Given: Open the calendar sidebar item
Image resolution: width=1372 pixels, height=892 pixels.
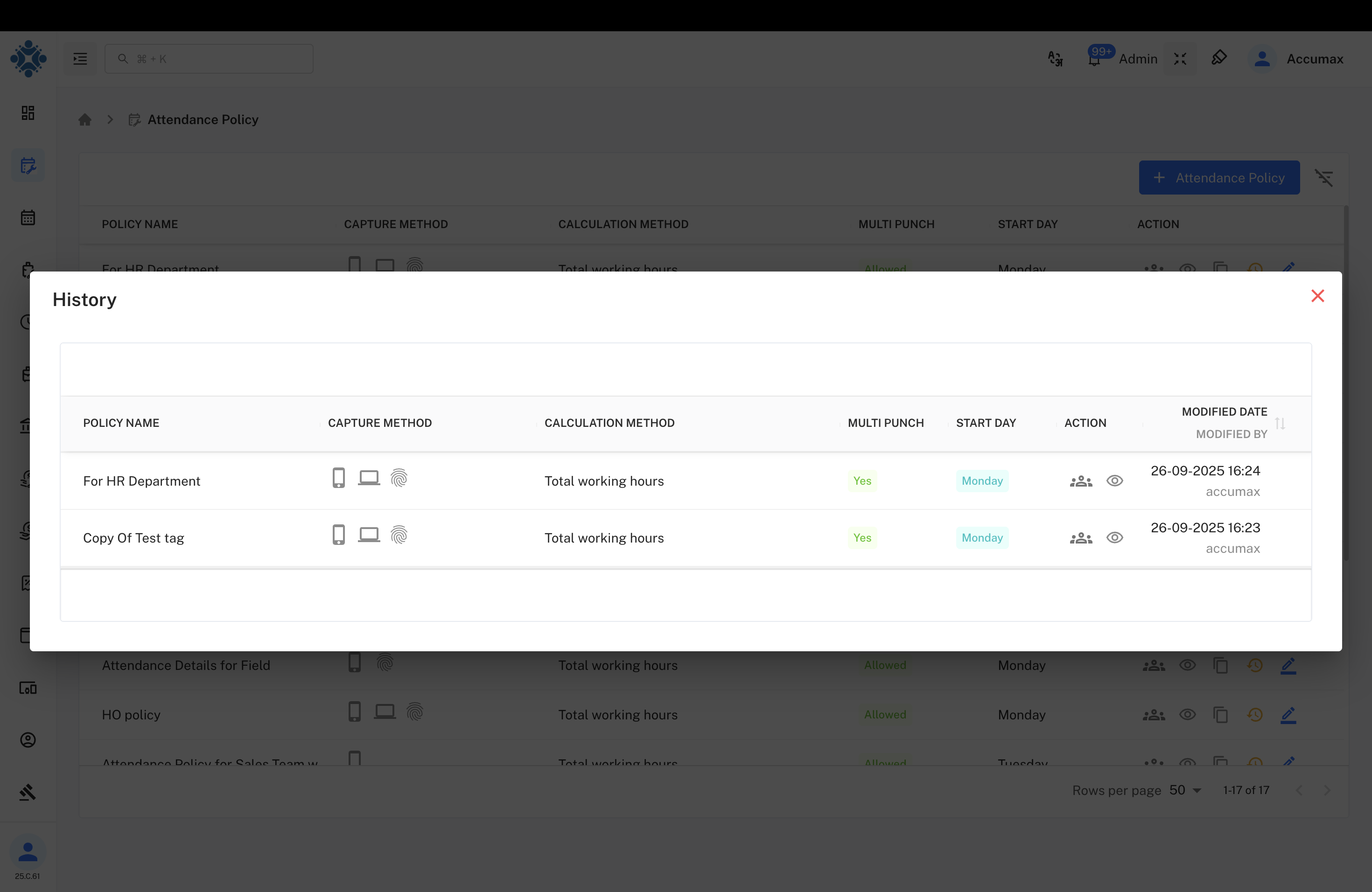Looking at the screenshot, I should (x=28, y=218).
